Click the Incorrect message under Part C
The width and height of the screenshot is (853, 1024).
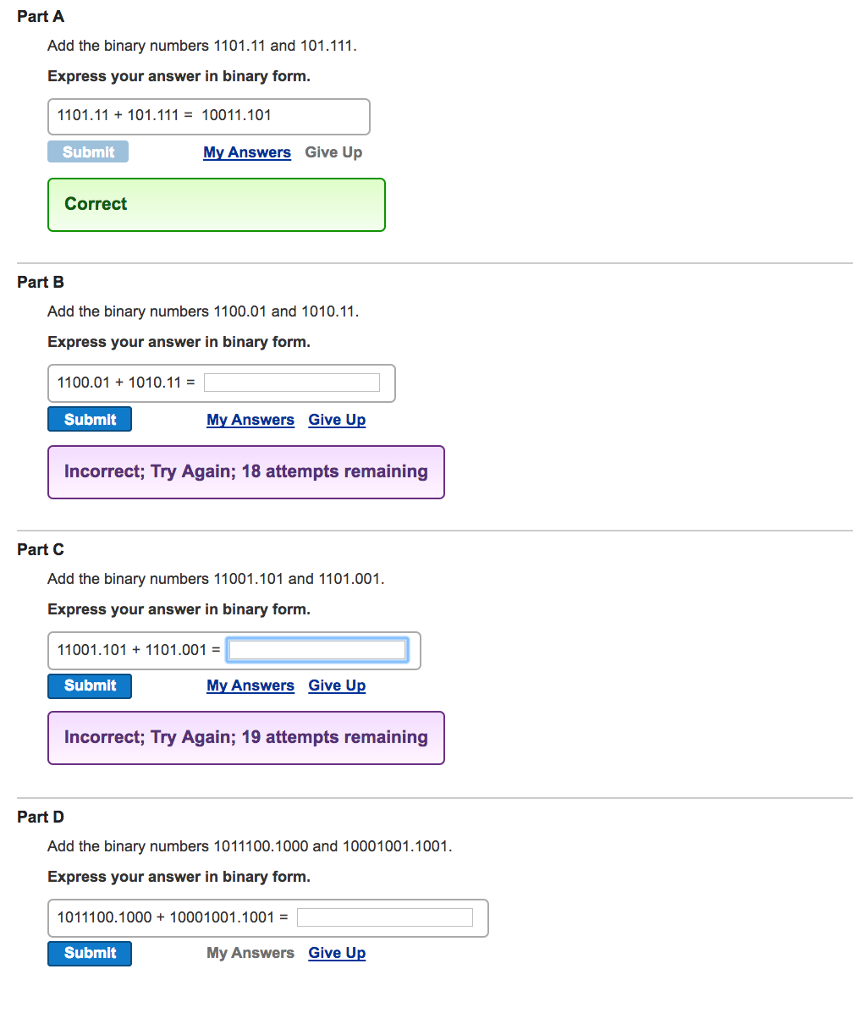[245, 737]
